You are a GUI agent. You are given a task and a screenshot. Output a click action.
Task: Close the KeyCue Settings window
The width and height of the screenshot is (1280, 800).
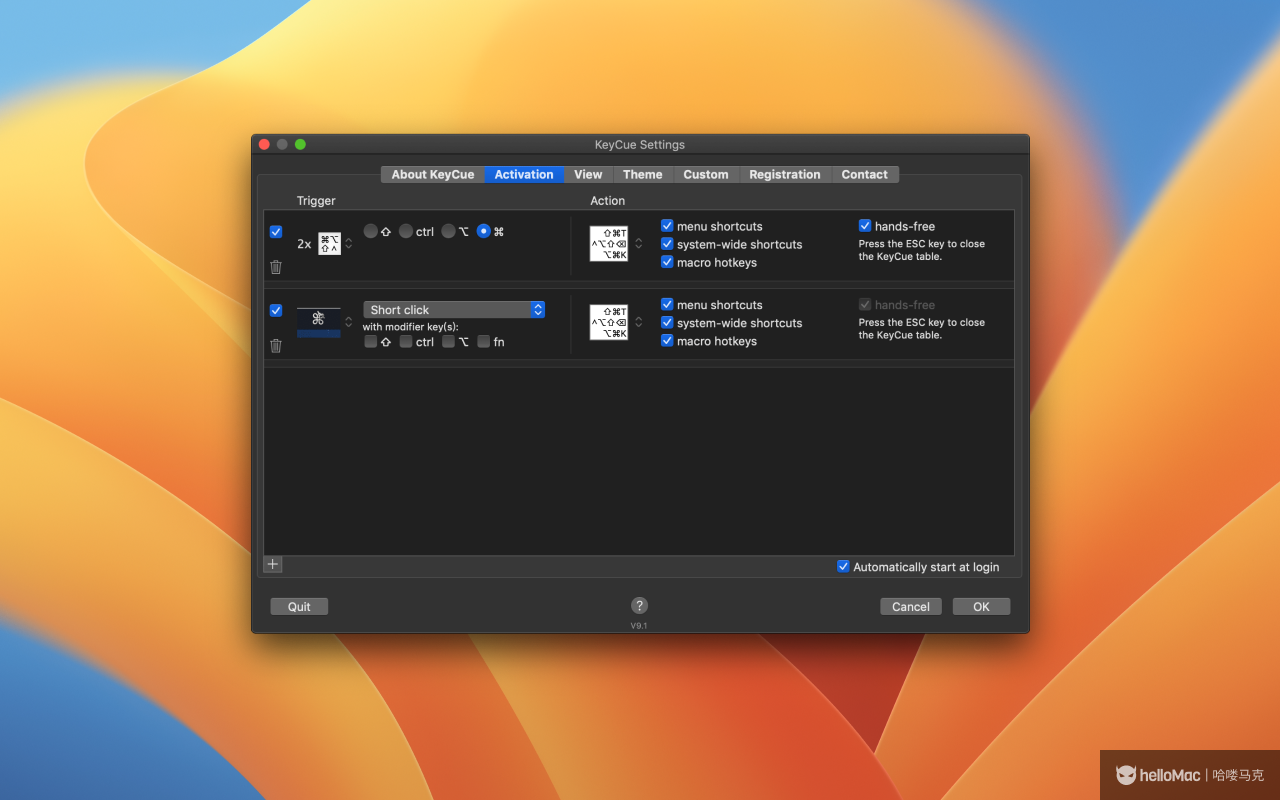264,145
